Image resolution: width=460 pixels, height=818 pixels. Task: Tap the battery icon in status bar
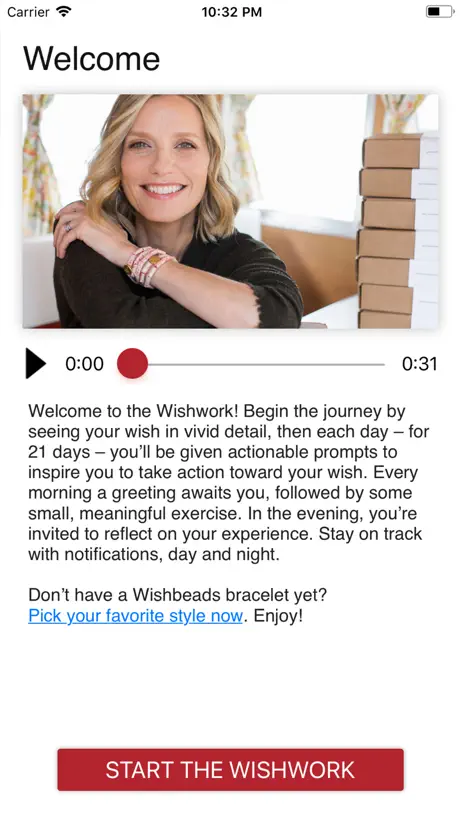pyautogui.click(x=440, y=11)
